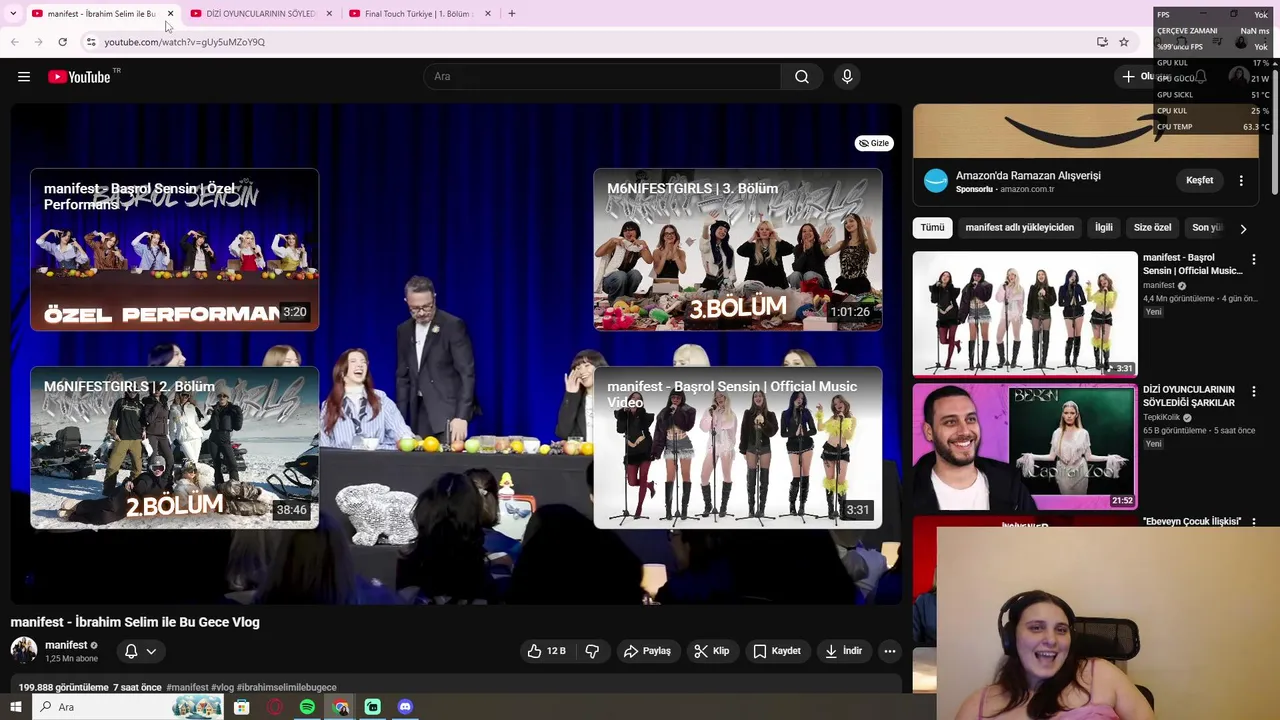The width and height of the screenshot is (1280, 720).
Task: Open the Amazon ad options three-dot menu
Action: [1241, 181]
